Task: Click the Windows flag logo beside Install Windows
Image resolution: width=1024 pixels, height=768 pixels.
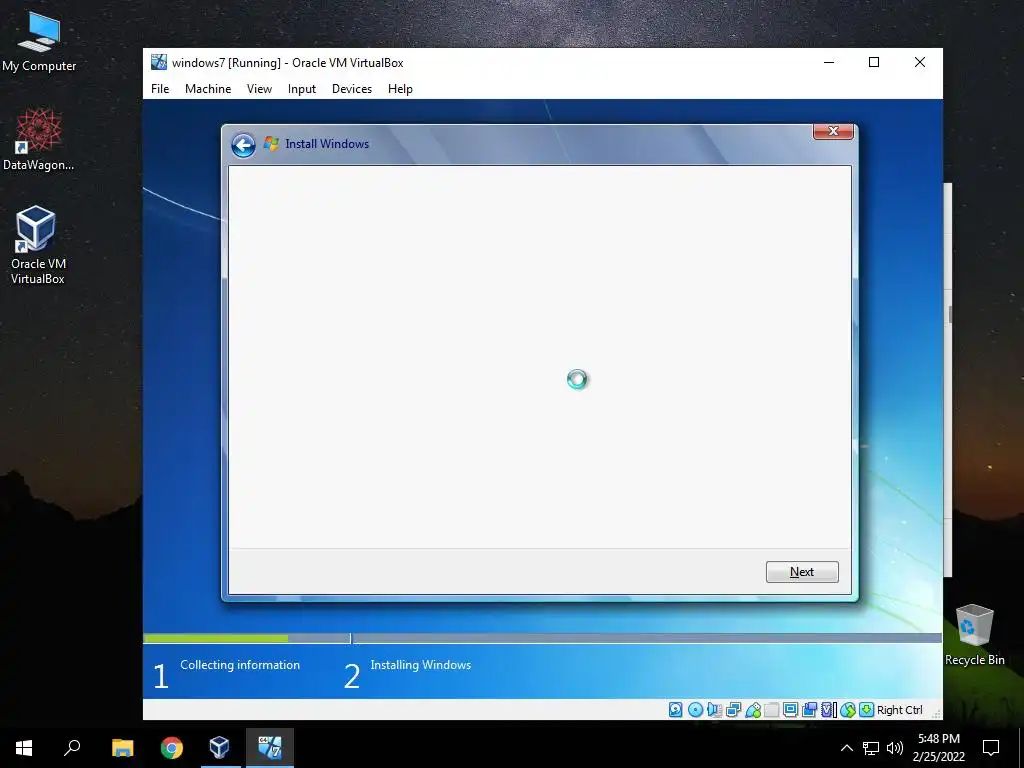Action: click(271, 144)
